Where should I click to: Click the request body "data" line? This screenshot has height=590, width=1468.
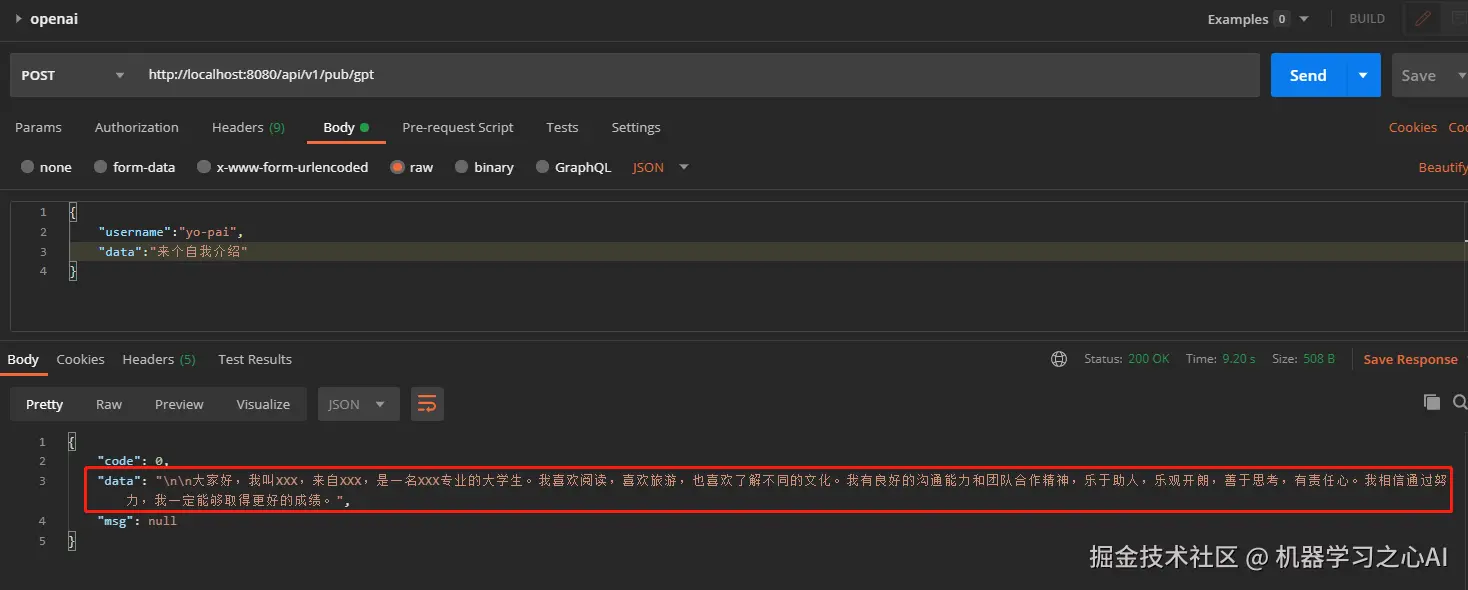[x=173, y=252]
